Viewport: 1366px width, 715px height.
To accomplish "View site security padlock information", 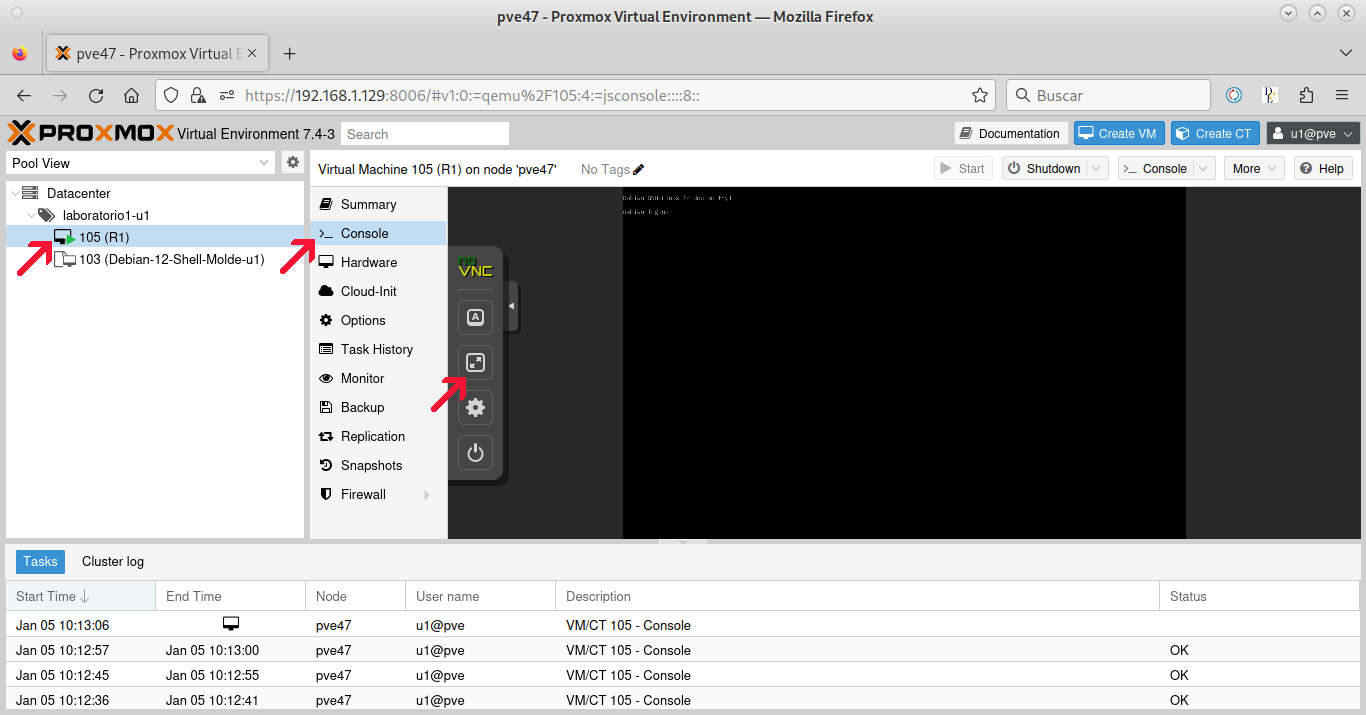I will tap(198, 96).
